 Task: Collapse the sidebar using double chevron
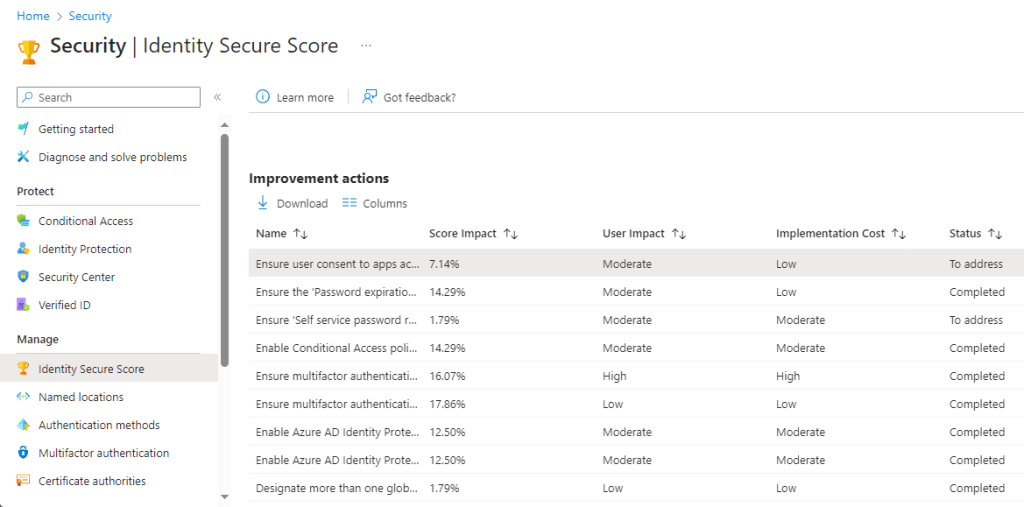pos(217,97)
